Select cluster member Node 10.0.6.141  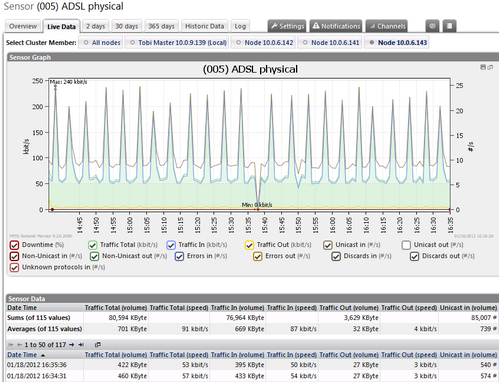point(330,43)
